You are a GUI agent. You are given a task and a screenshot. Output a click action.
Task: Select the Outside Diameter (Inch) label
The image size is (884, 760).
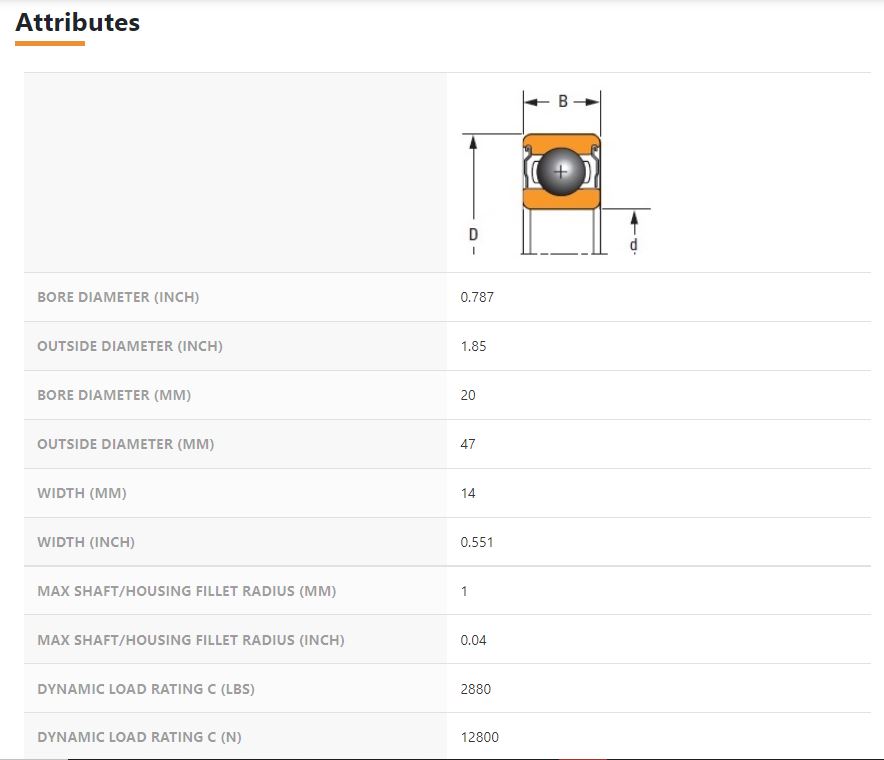coord(130,346)
